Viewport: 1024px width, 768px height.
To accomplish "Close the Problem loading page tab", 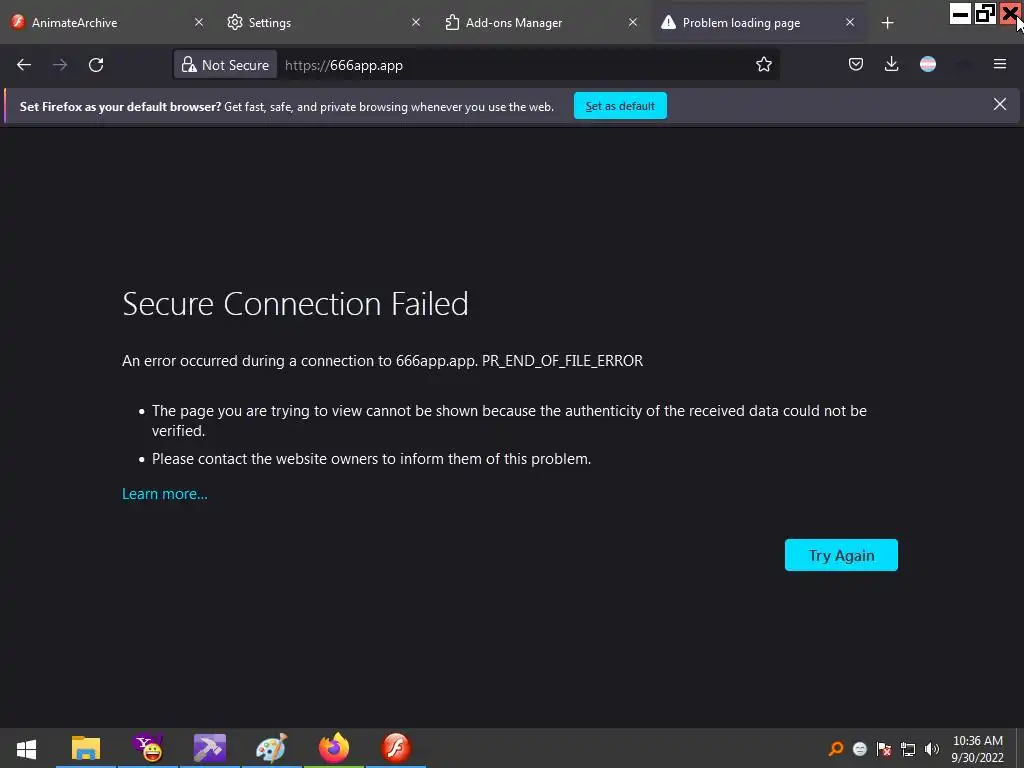I will [x=850, y=23].
